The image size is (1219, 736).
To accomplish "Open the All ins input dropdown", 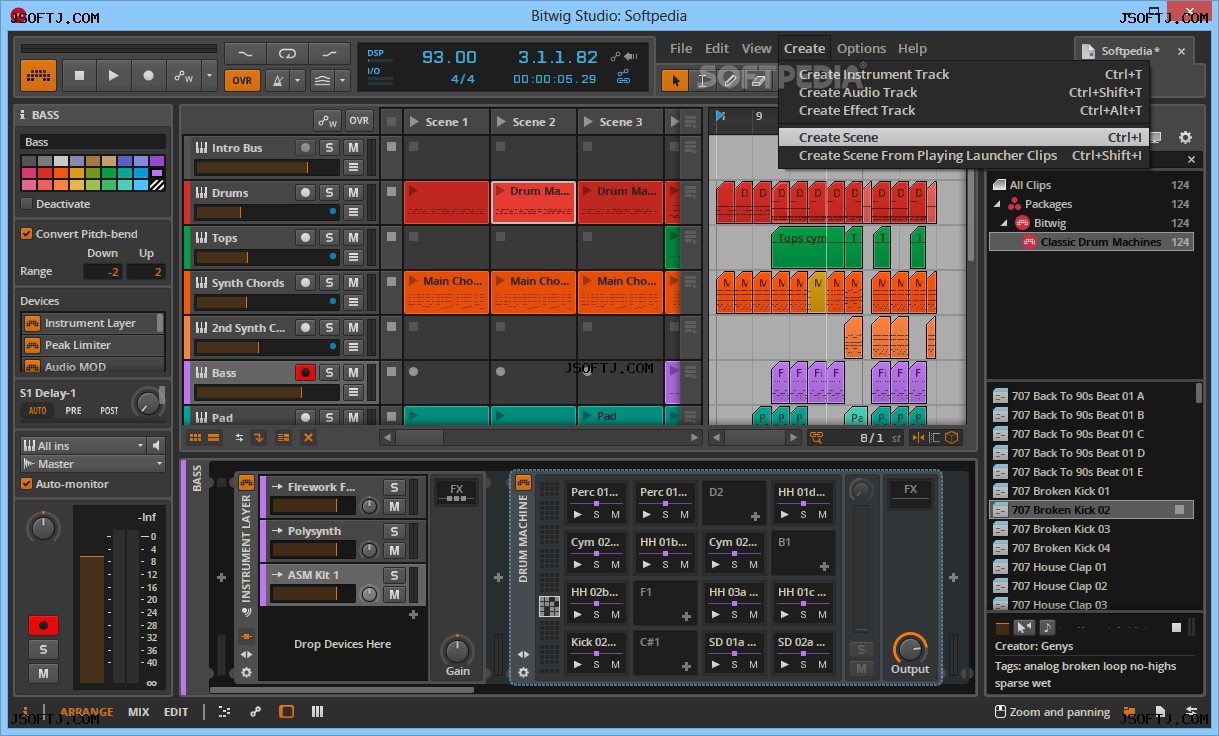I will (x=83, y=445).
